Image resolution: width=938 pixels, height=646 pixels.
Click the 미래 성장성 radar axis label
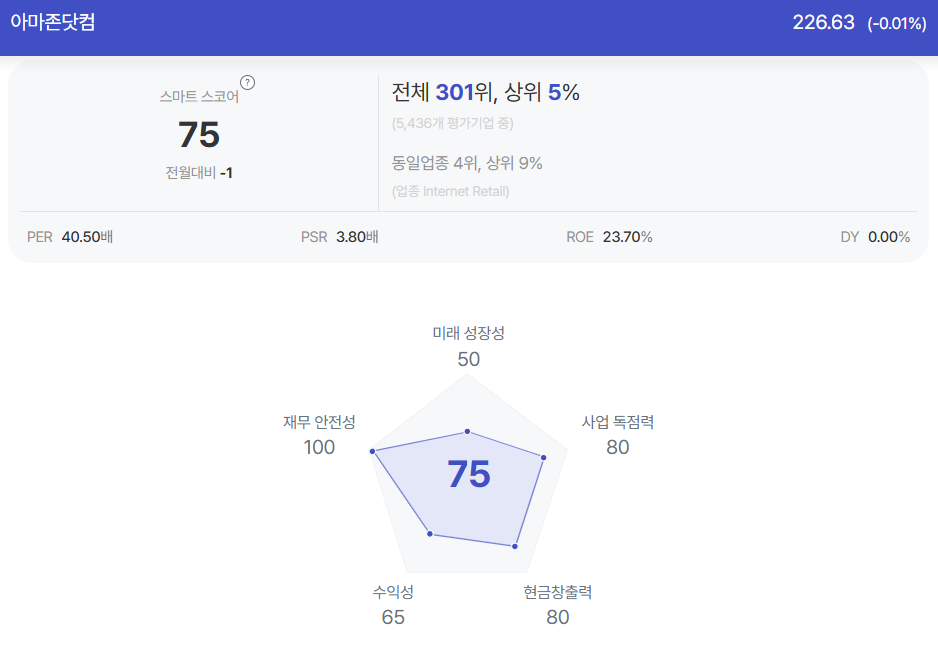coord(468,333)
